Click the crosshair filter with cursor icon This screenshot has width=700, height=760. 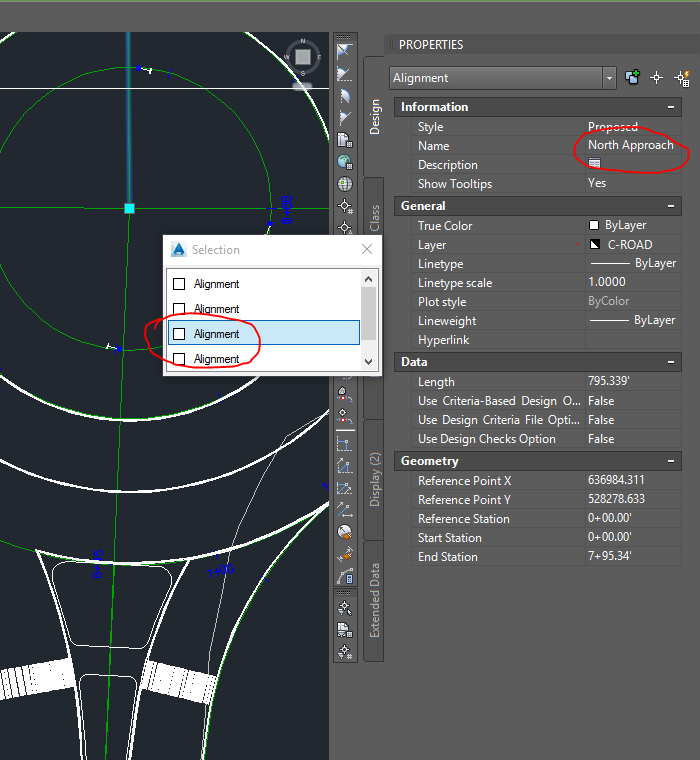345,608
